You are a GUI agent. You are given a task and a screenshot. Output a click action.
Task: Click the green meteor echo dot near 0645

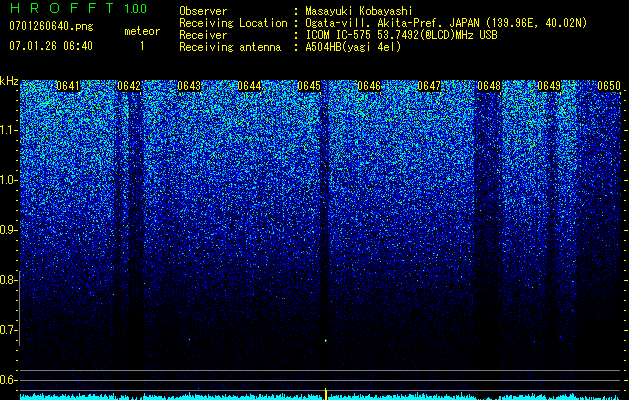pyautogui.click(x=326, y=341)
